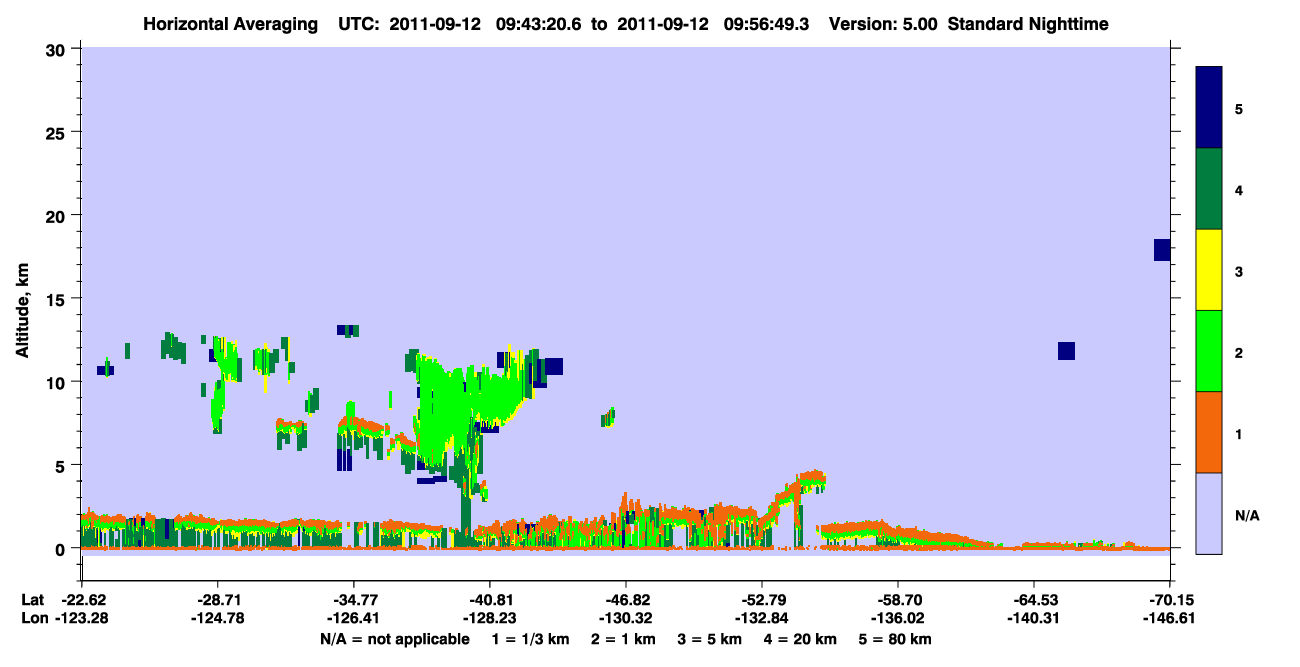
Task: Click the 10 altitude tick label
Action: coord(58,382)
